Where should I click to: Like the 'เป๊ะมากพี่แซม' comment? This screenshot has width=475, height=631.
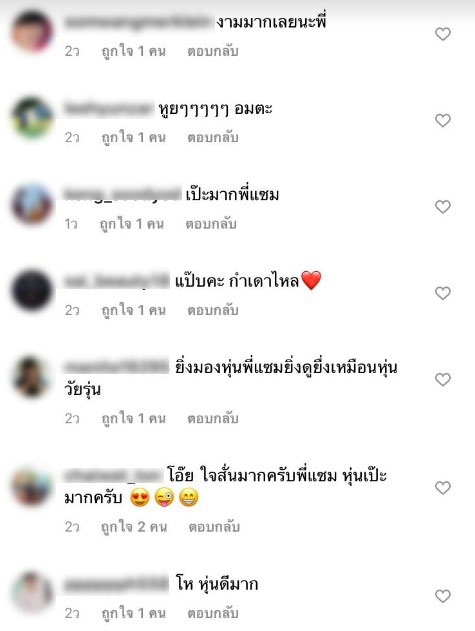(x=442, y=207)
